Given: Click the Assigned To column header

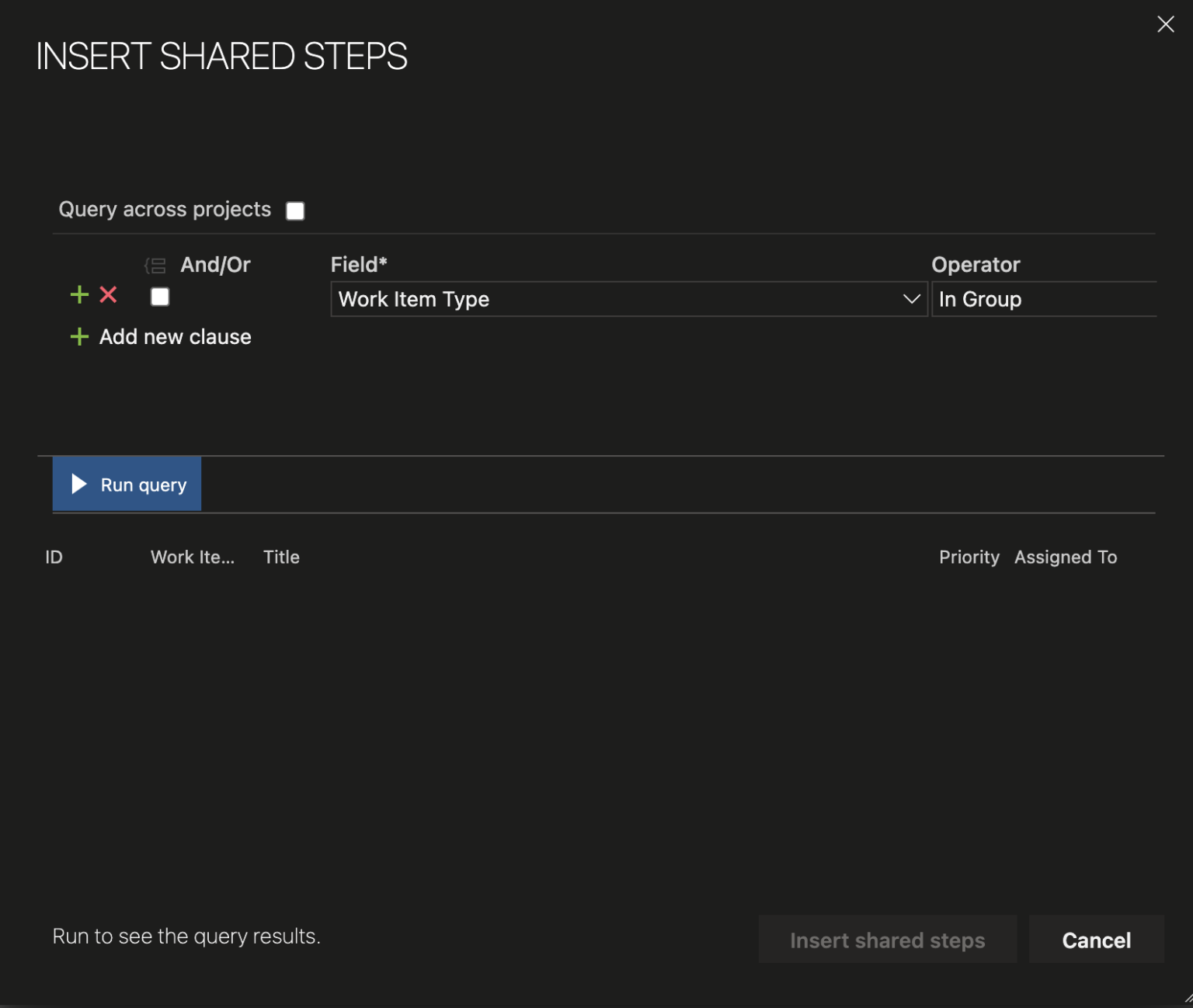Looking at the screenshot, I should tap(1066, 557).
